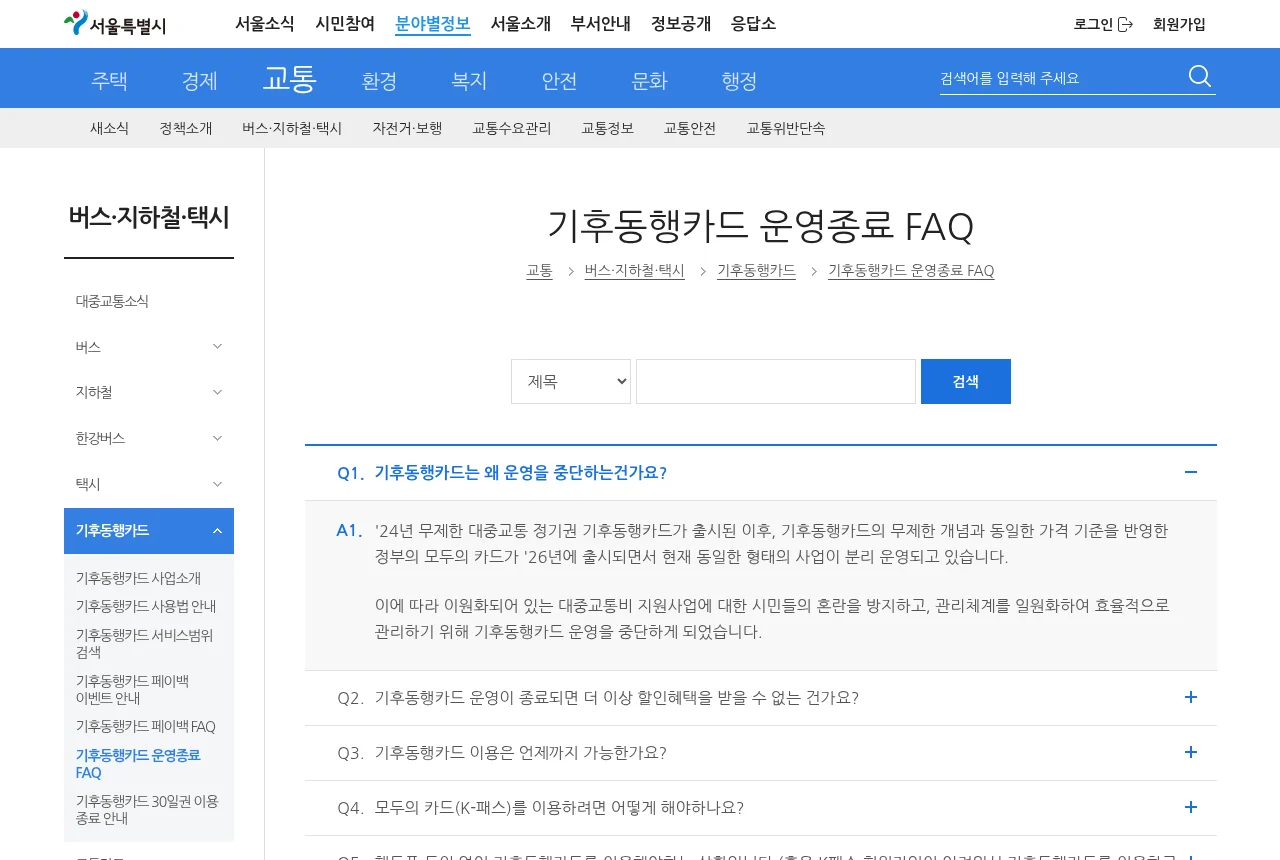Select the 문화 category tab
Screen dimensions: 1280x860
coord(649,81)
